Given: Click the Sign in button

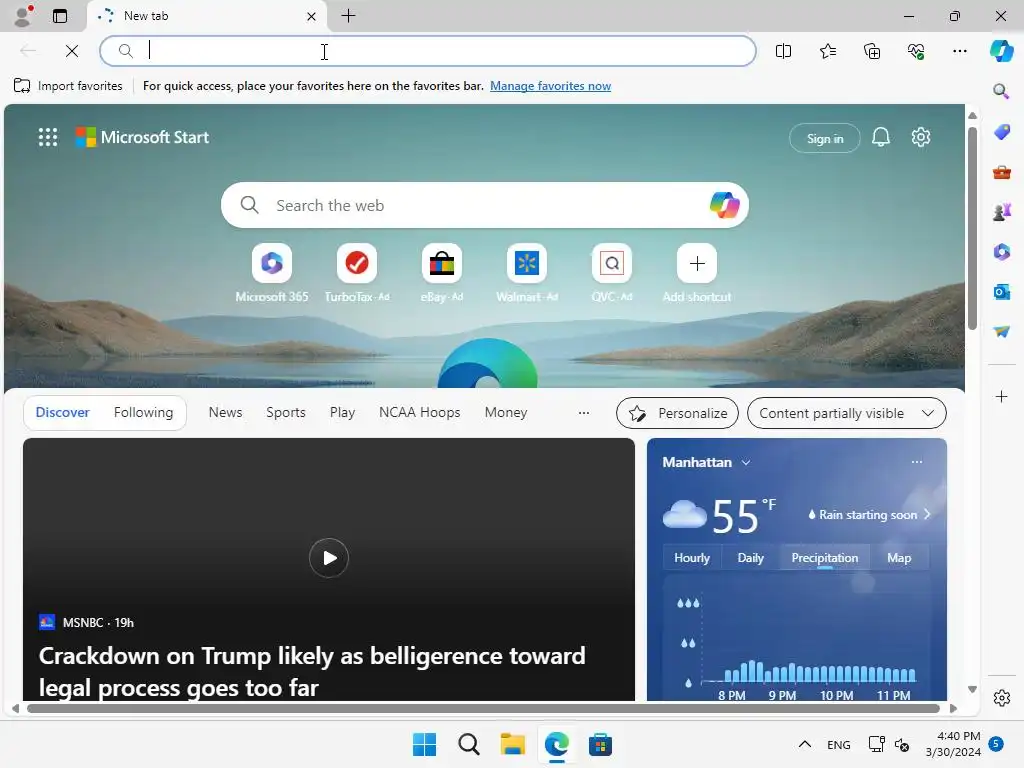Looking at the screenshot, I should pyautogui.click(x=825, y=138).
